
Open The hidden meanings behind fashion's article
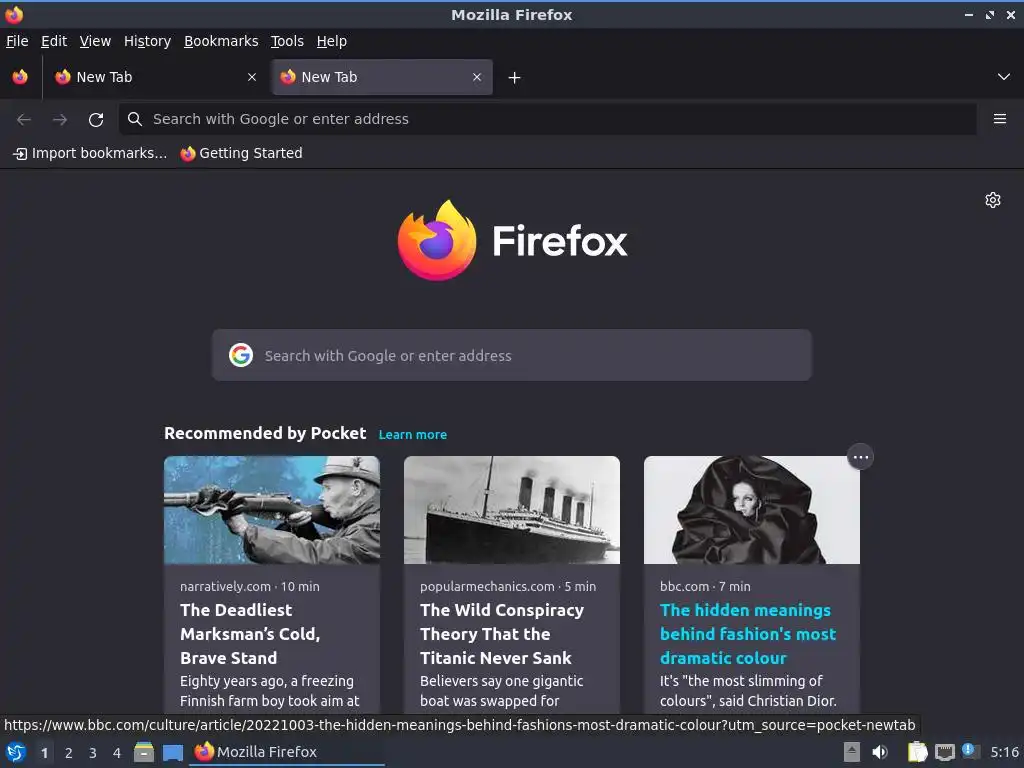pos(748,633)
